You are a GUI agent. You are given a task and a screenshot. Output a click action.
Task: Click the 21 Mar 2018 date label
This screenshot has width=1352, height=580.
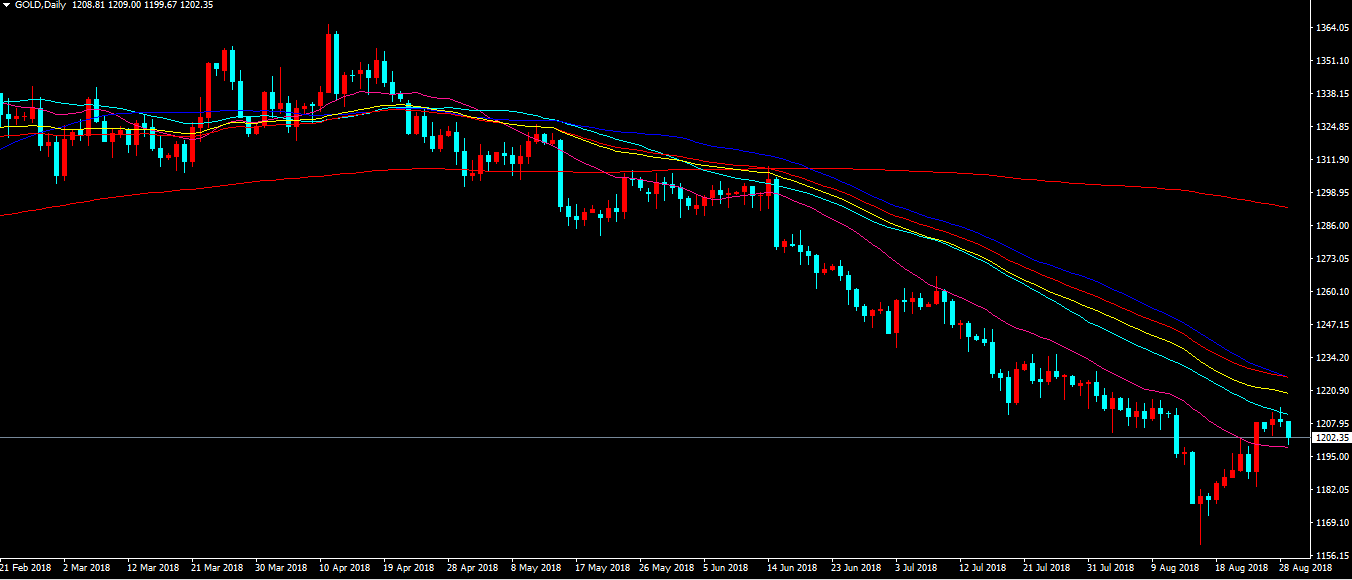click(x=217, y=568)
